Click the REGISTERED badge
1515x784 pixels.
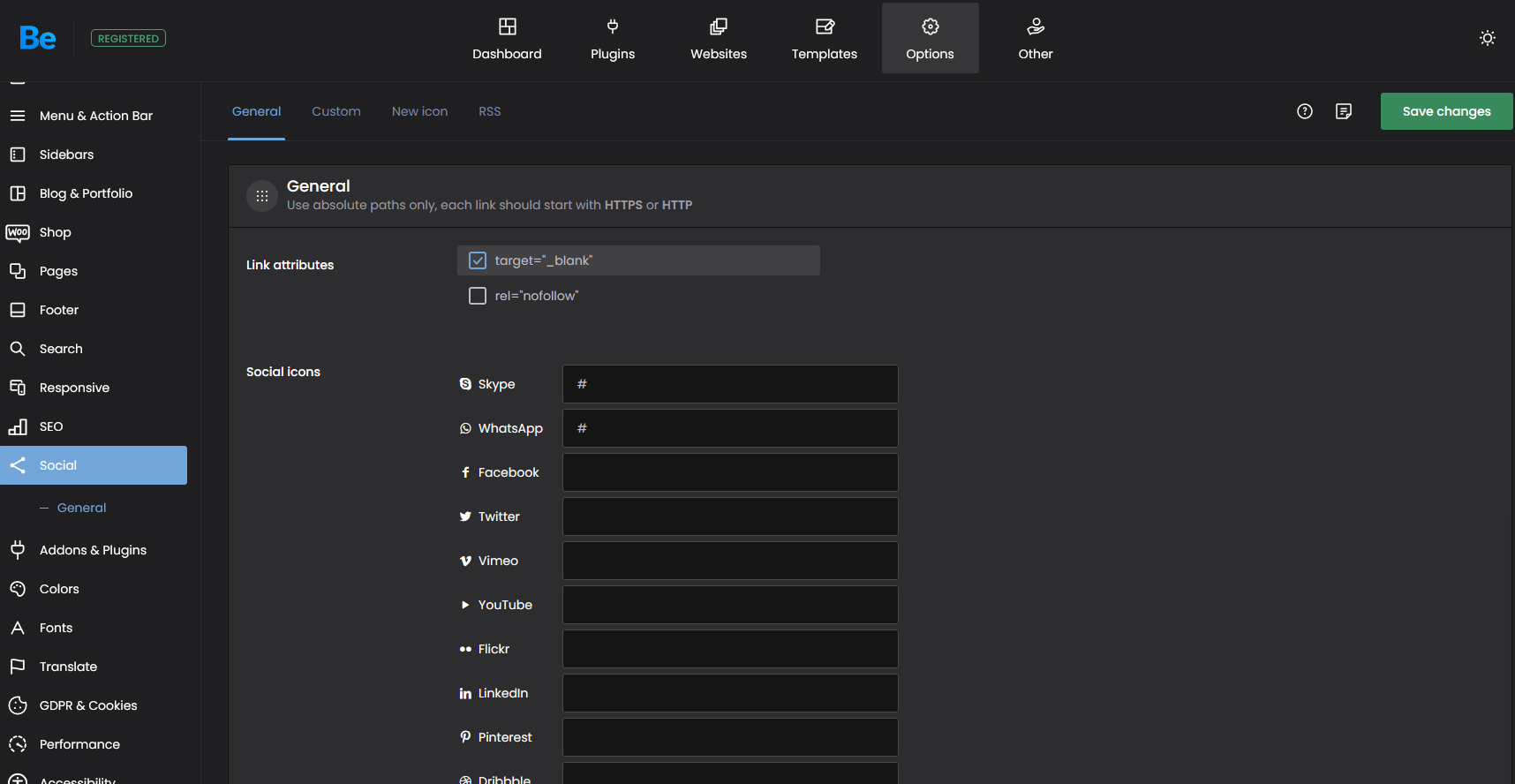[x=128, y=38]
